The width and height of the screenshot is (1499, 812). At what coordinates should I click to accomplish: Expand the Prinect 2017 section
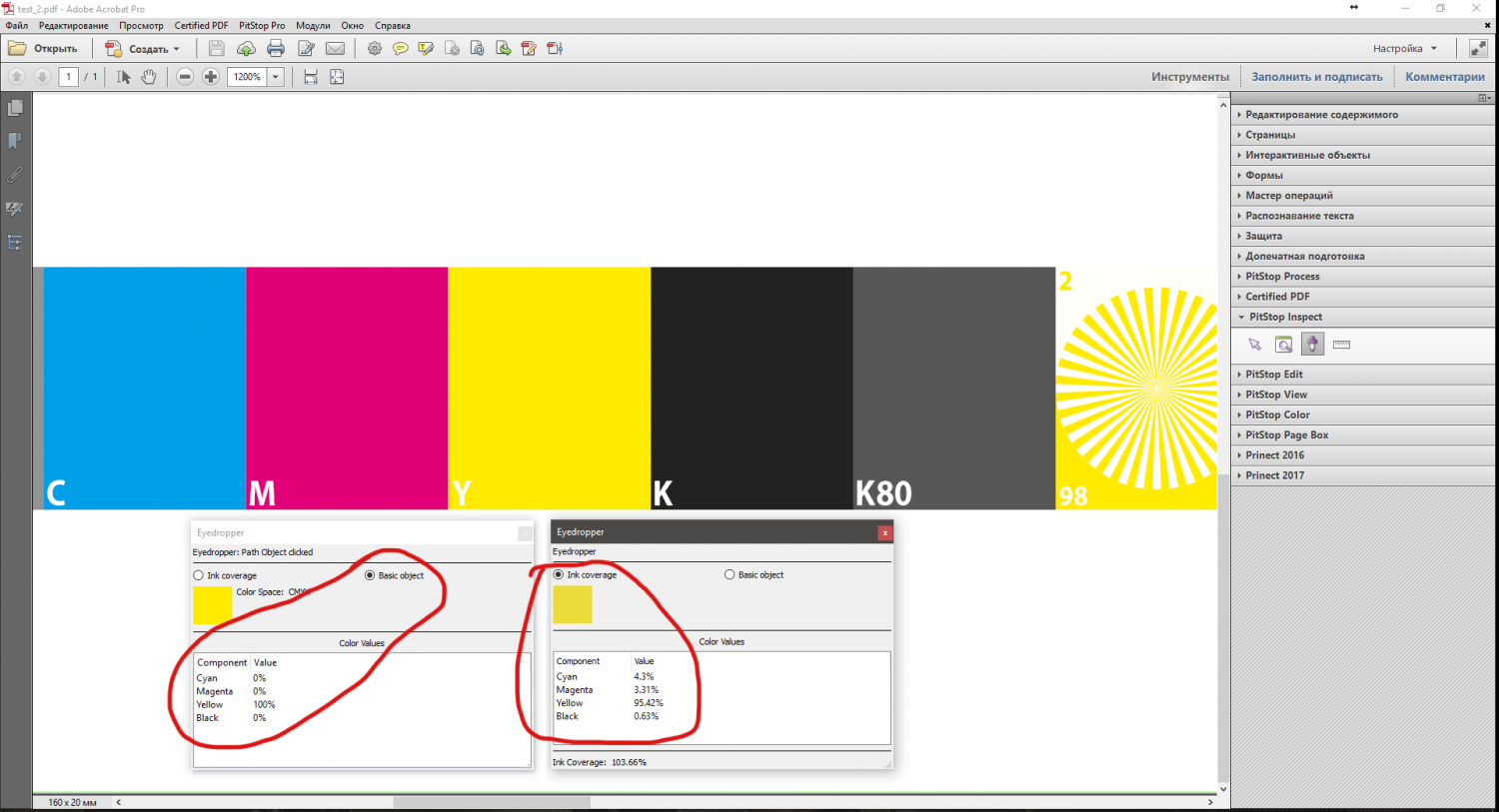[1363, 475]
